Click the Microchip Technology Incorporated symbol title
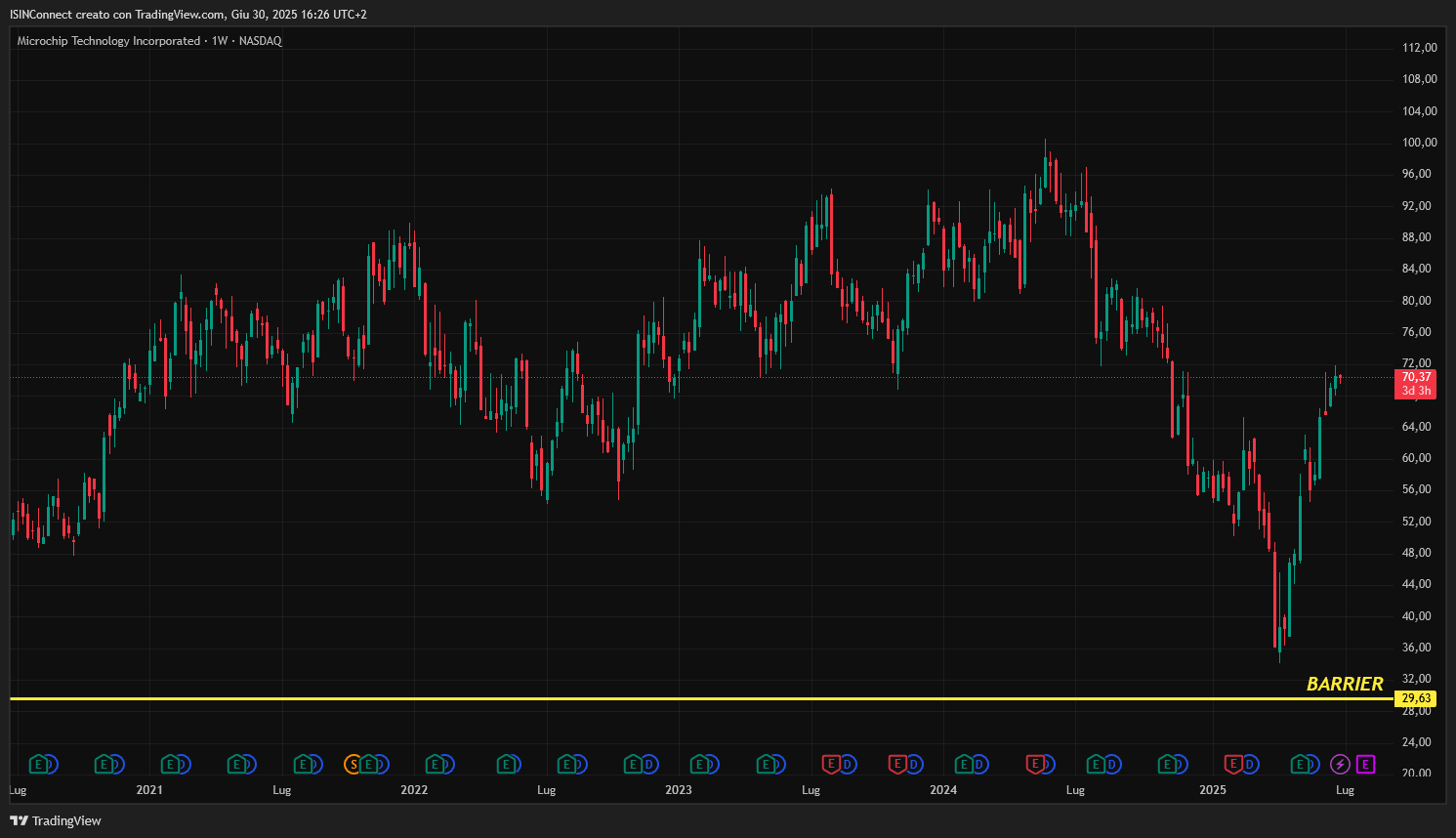This screenshot has width=1456, height=838. 108,41
